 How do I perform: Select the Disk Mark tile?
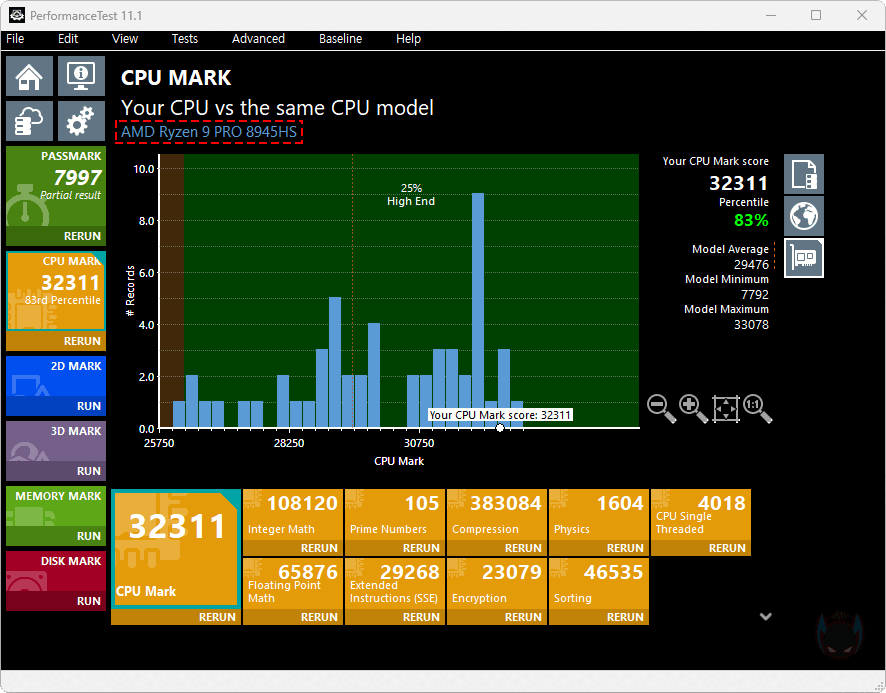point(56,572)
